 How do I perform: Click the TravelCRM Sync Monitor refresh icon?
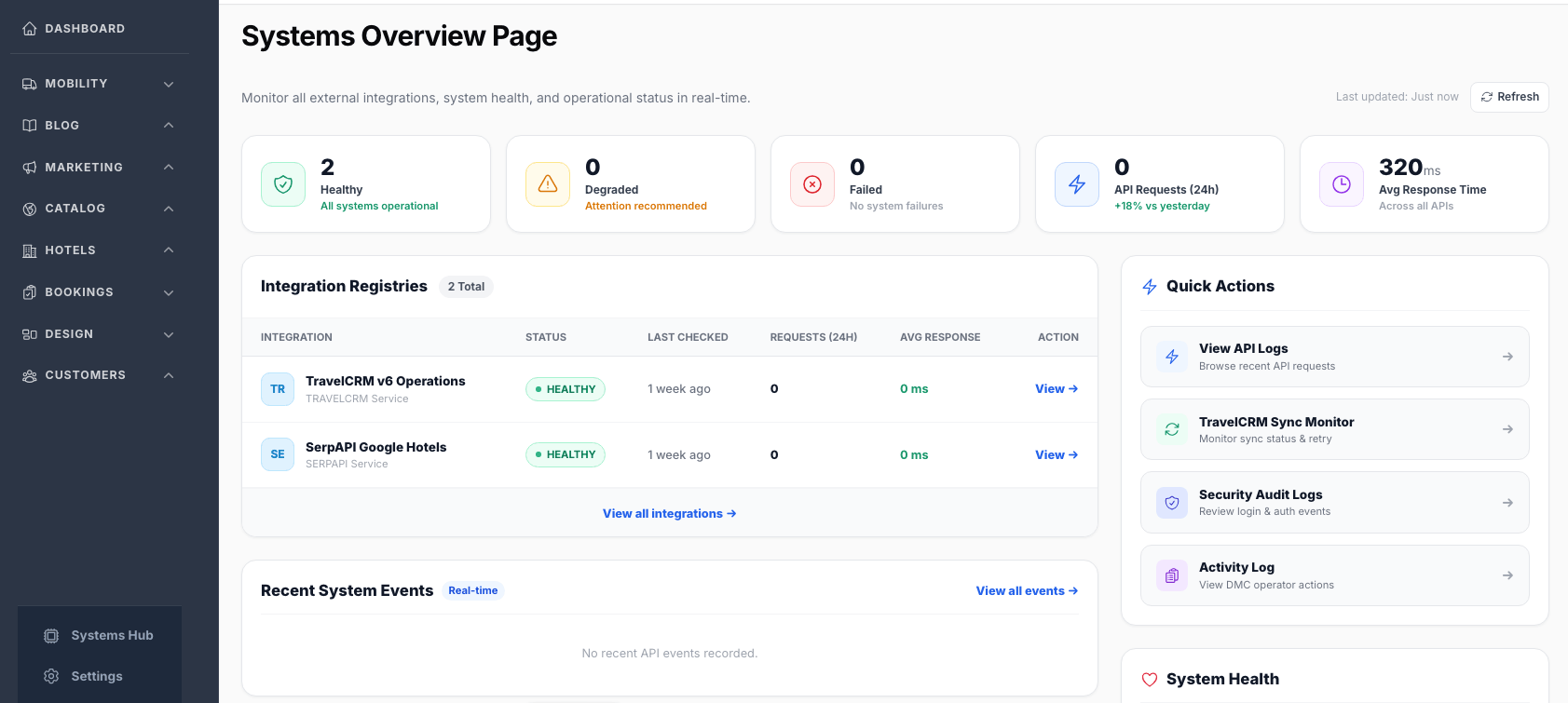[1172, 429]
